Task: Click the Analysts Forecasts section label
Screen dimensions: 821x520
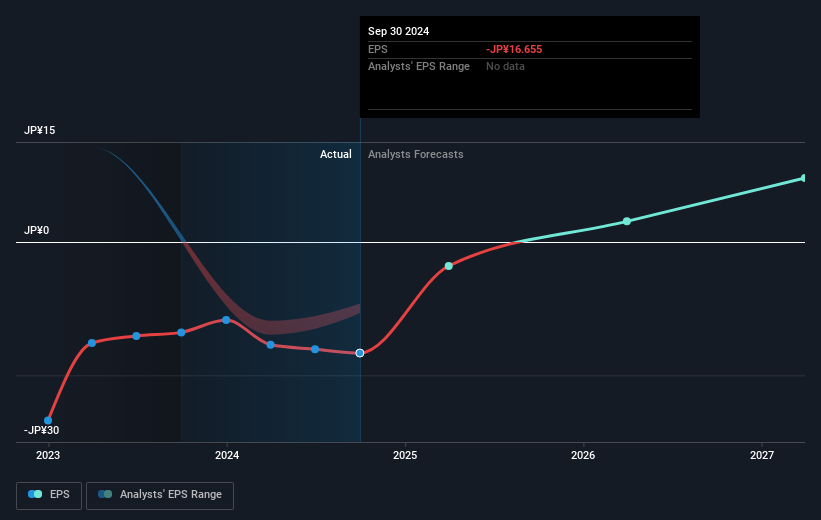Action: point(416,154)
